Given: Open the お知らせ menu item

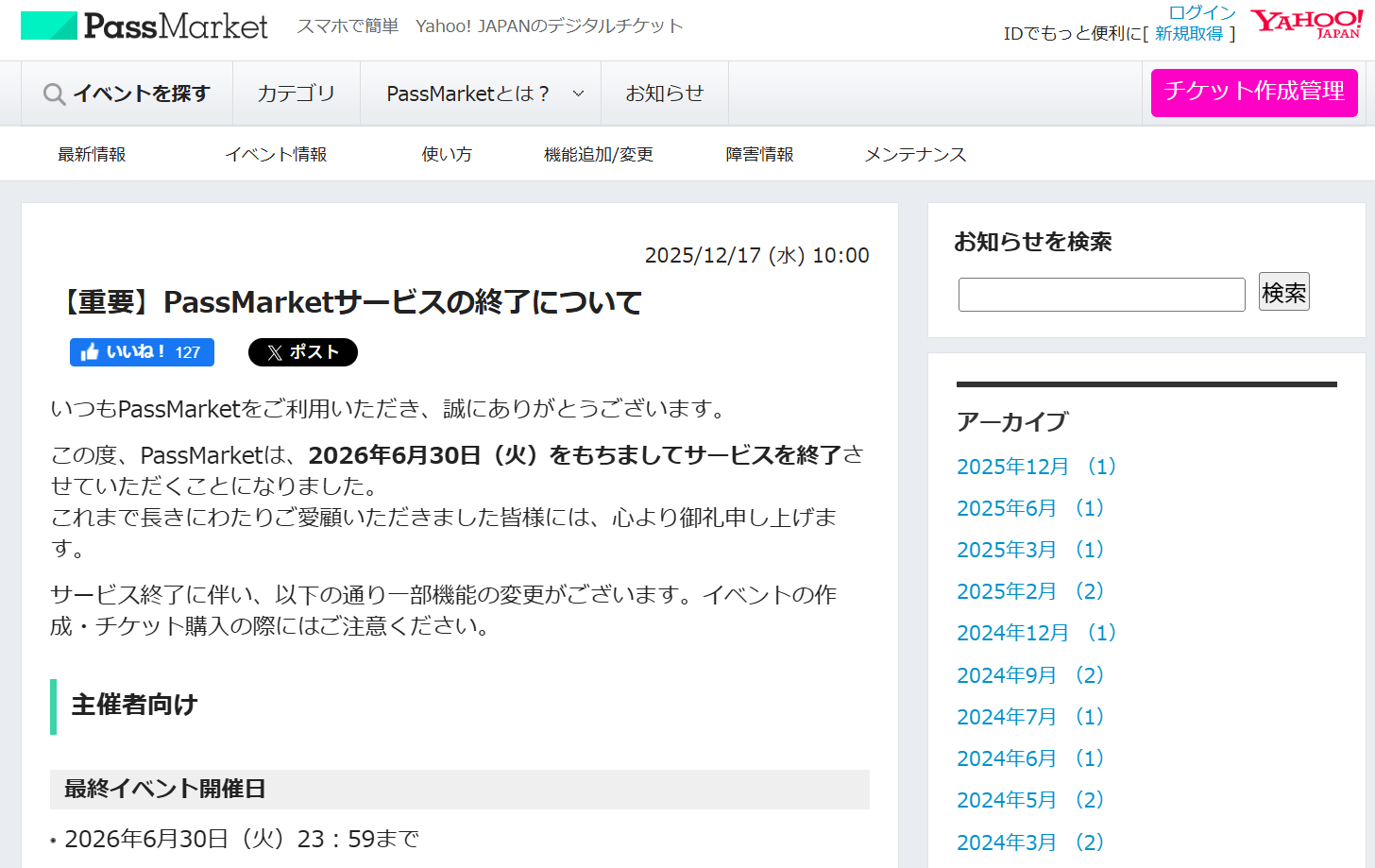Looking at the screenshot, I should point(664,94).
